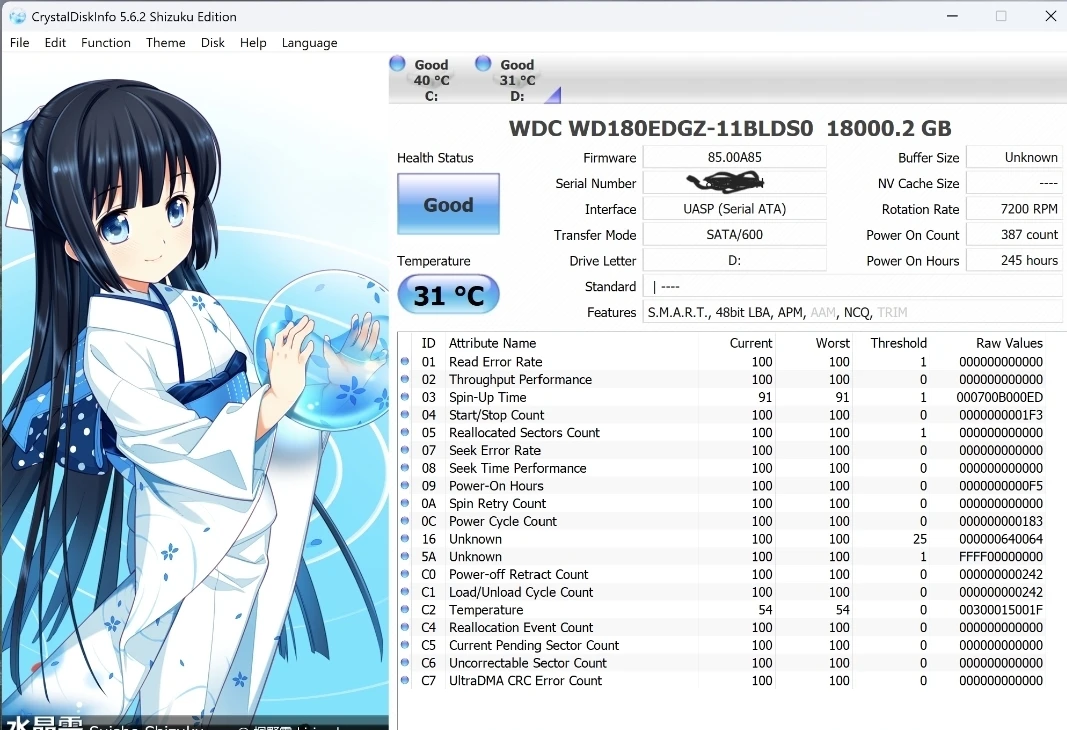The height and width of the screenshot is (730, 1067).
Task: Click status dot of Power Cycle Count row
Action: pyautogui.click(x=406, y=520)
